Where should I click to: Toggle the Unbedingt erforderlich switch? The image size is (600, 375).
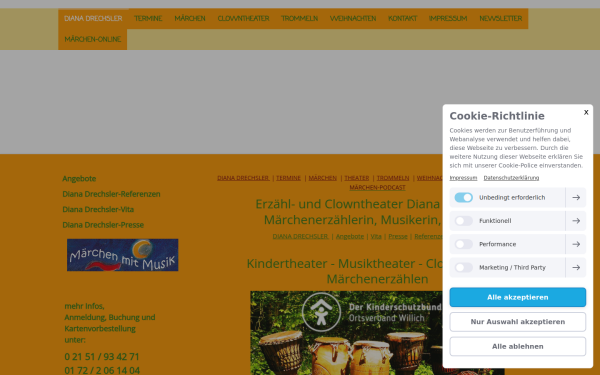pyautogui.click(x=463, y=197)
